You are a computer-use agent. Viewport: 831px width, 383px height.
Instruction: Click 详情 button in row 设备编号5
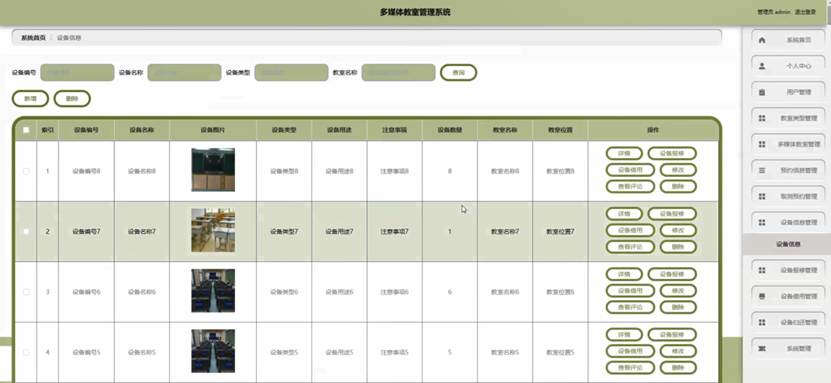tap(624, 335)
